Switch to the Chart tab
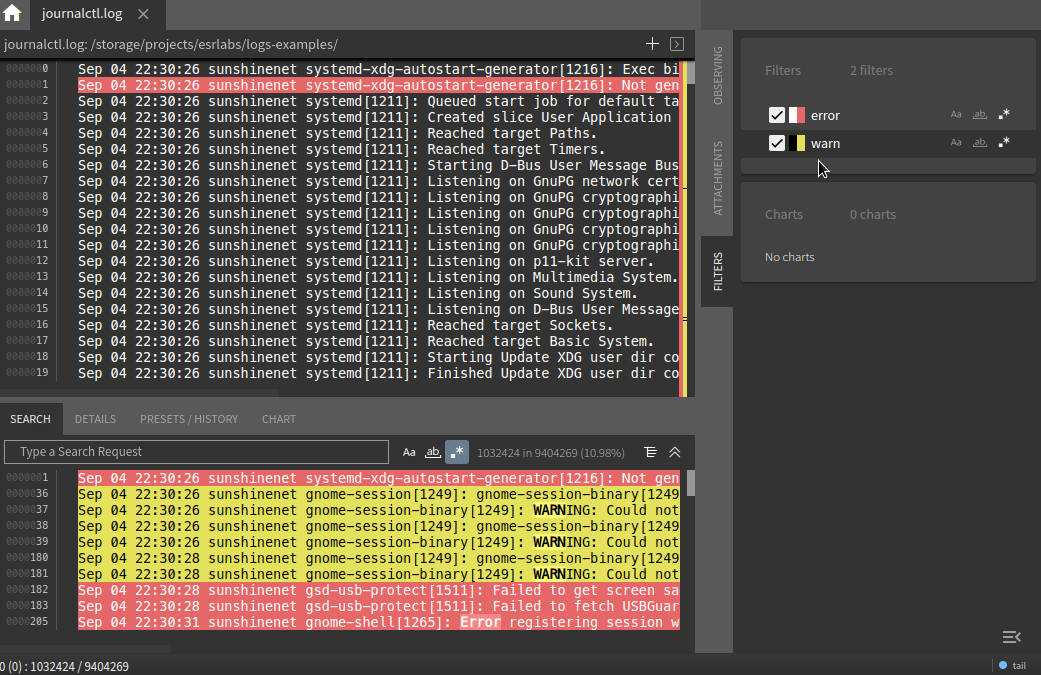The image size is (1041, 675). 279,419
